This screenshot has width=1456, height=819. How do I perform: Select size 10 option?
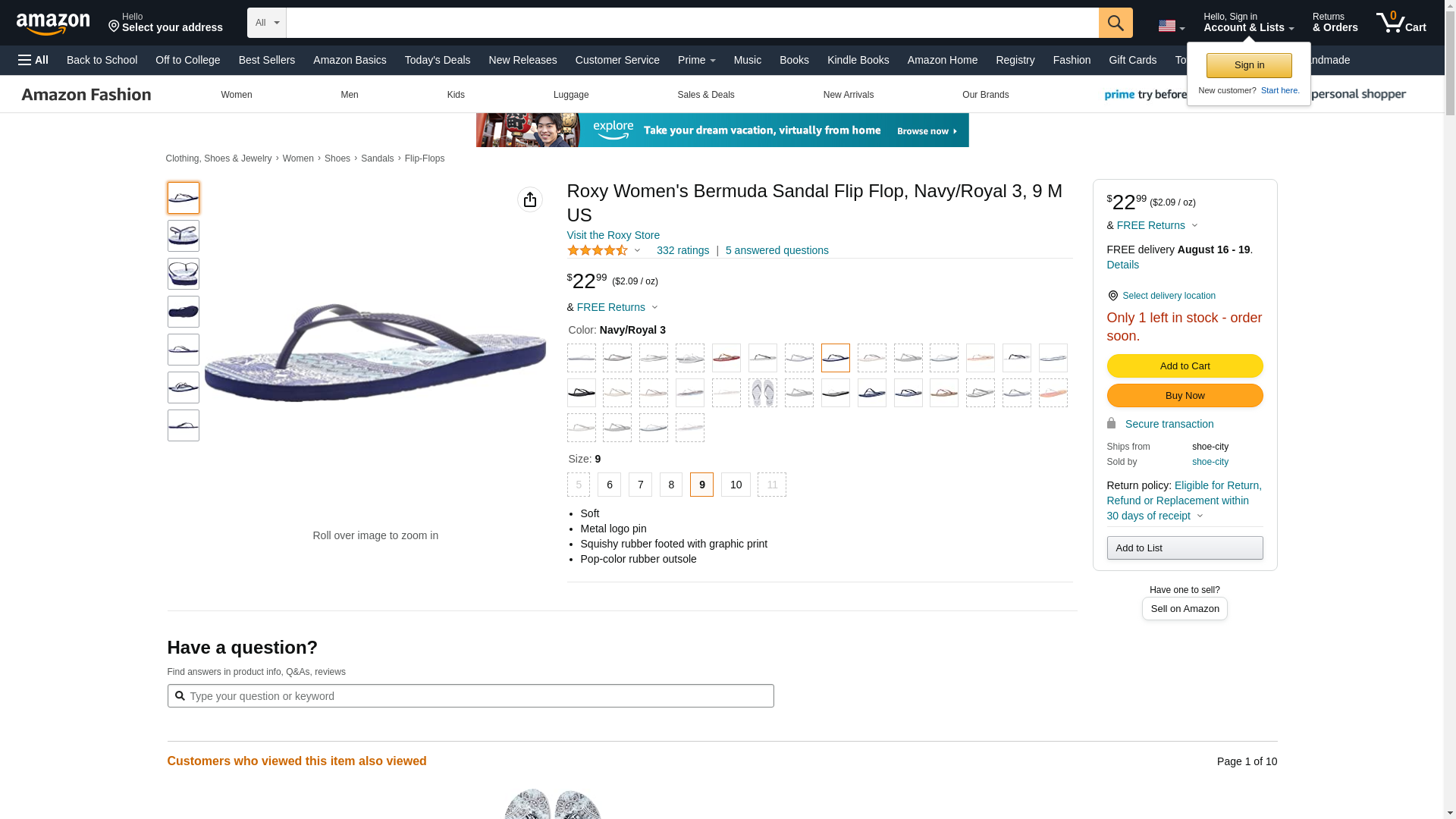pyautogui.click(x=736, y=485)
